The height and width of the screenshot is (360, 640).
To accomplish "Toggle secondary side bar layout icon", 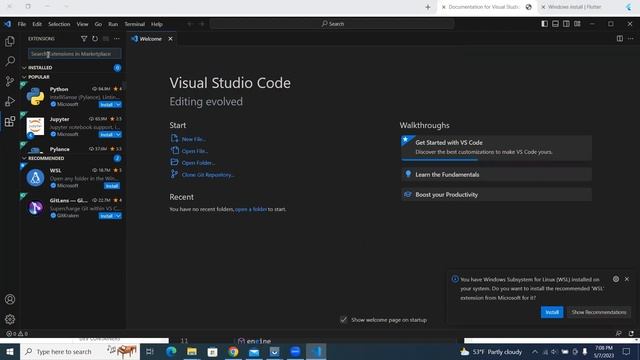I will click(567, 24).
